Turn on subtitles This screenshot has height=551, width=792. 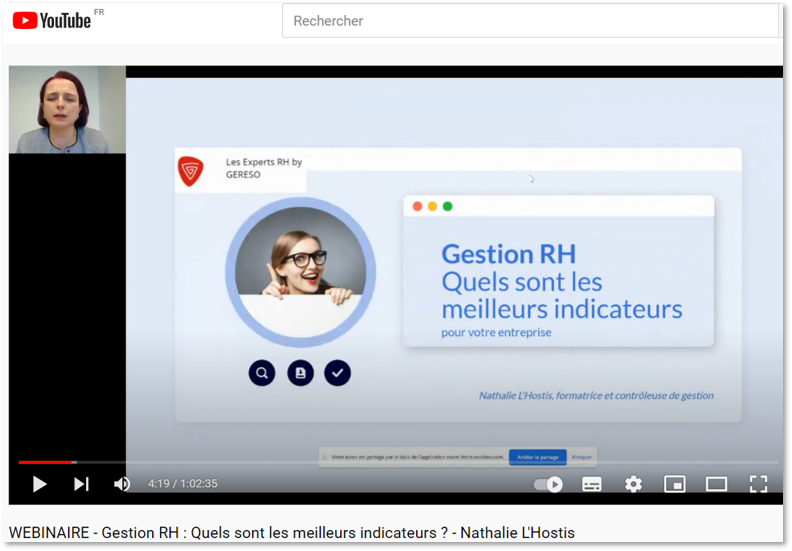tap(591, 484)
